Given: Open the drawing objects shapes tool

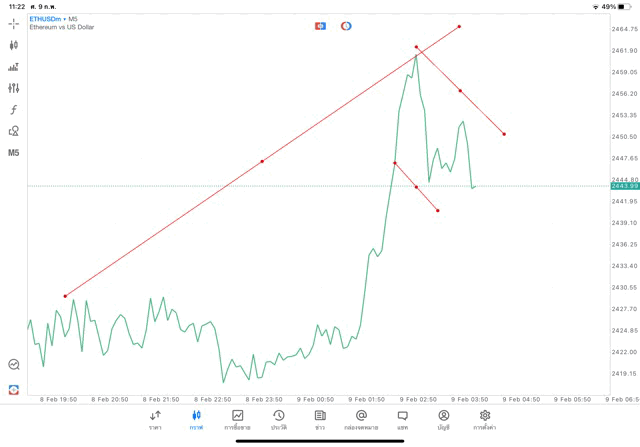Looking at the screenshot, I should pos(14,131).
